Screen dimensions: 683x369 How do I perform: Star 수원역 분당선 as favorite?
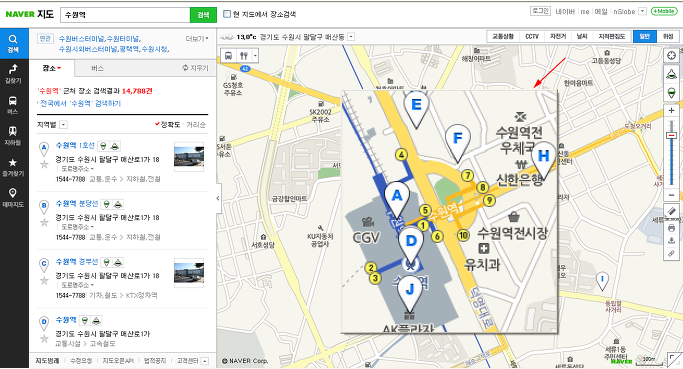coord(44,223)
